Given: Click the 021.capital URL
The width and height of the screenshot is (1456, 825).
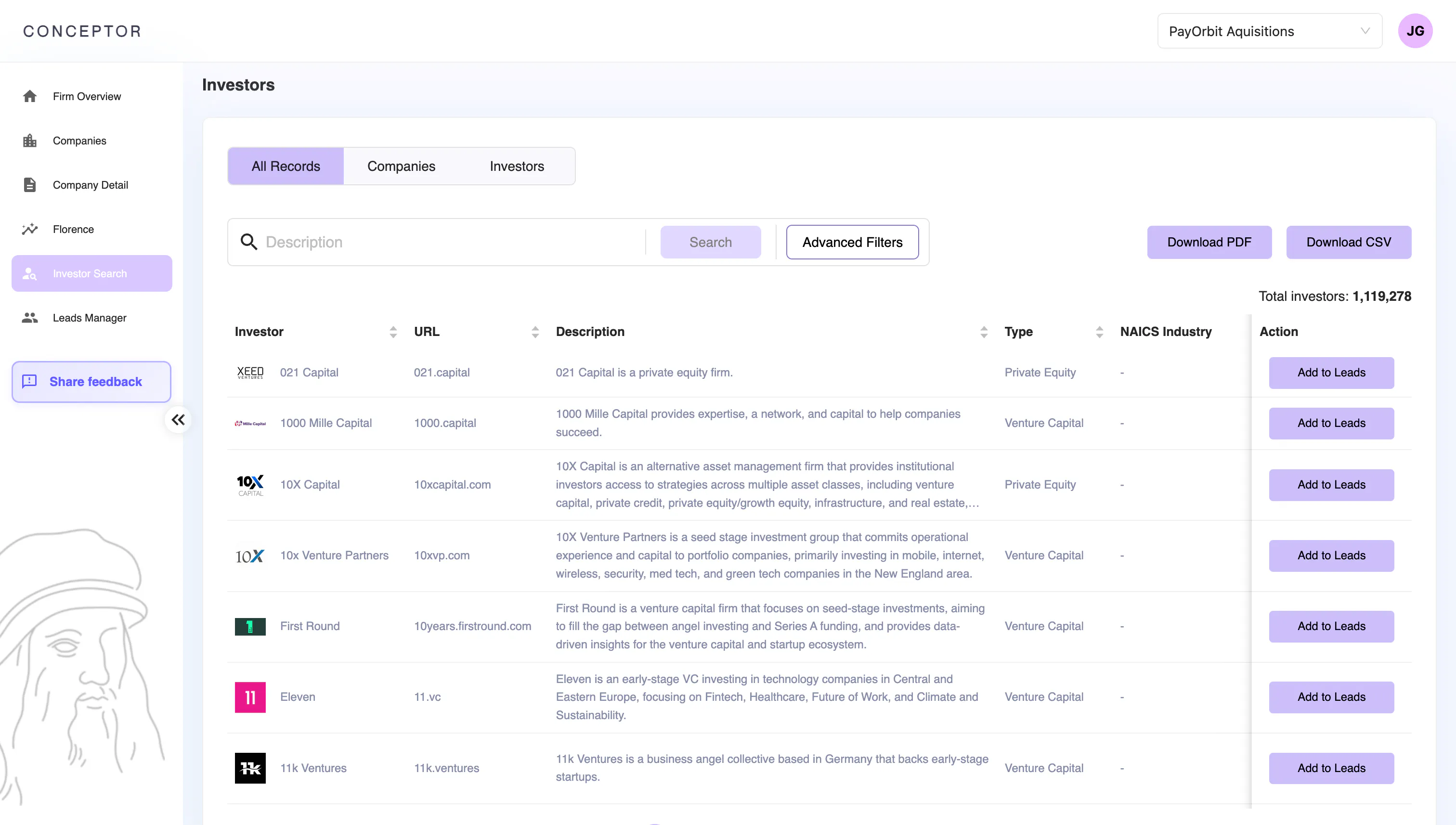Looking at the screenshot, I should tap(442, 373).
